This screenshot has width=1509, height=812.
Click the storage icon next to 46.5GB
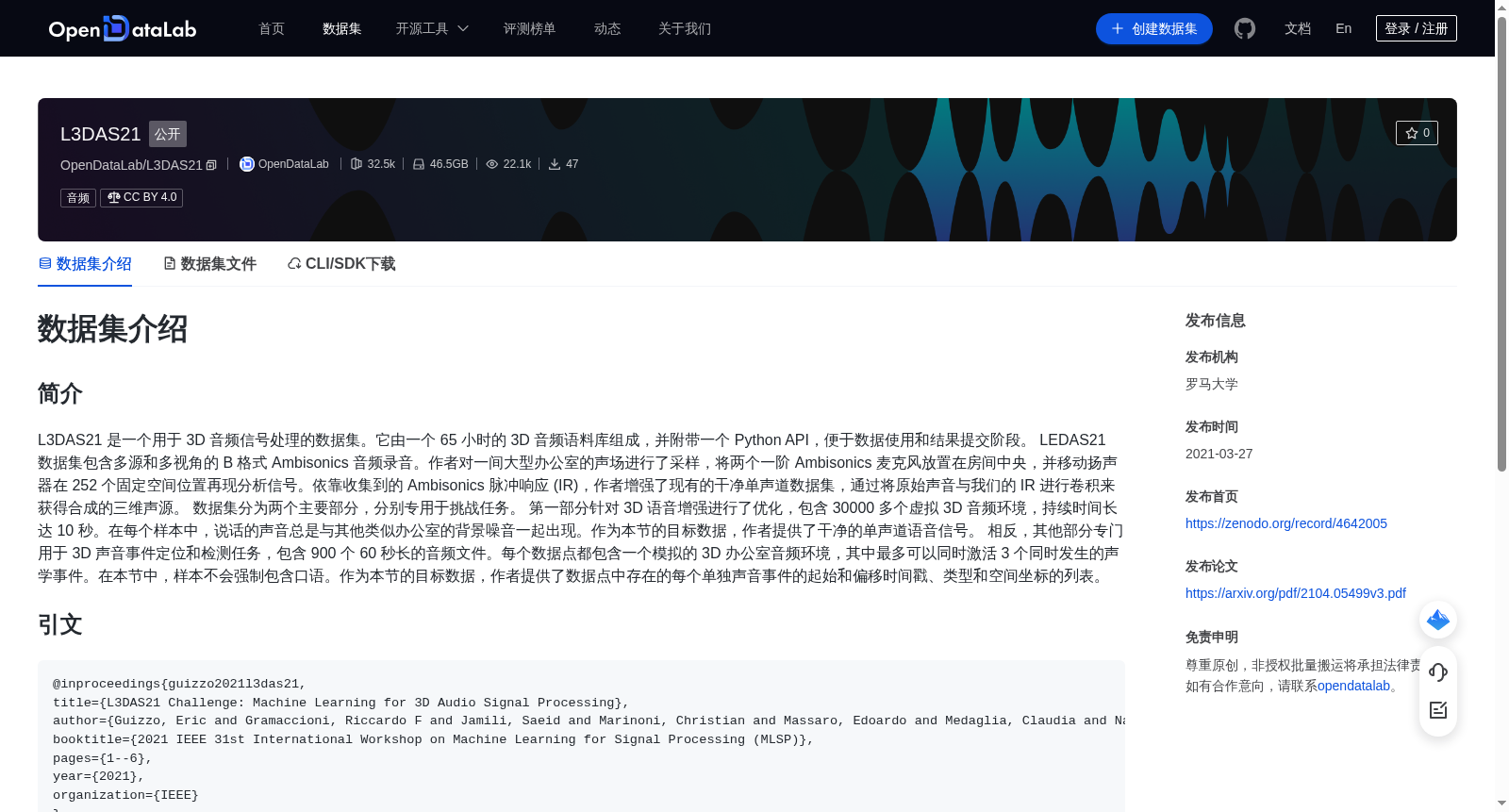pyautogui.click(x=419, y=164)
